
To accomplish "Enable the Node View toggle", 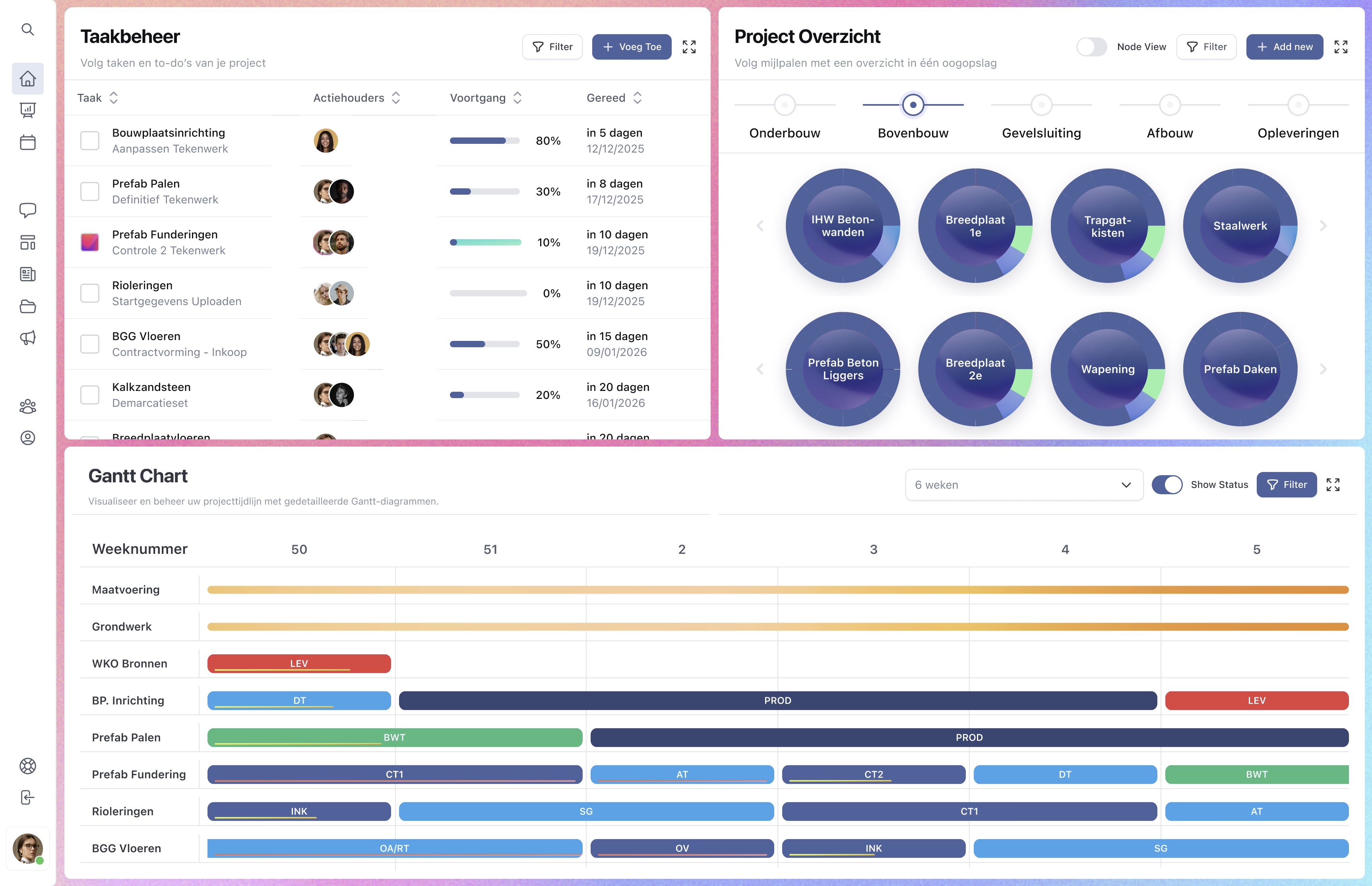I will coord(1091,47).
